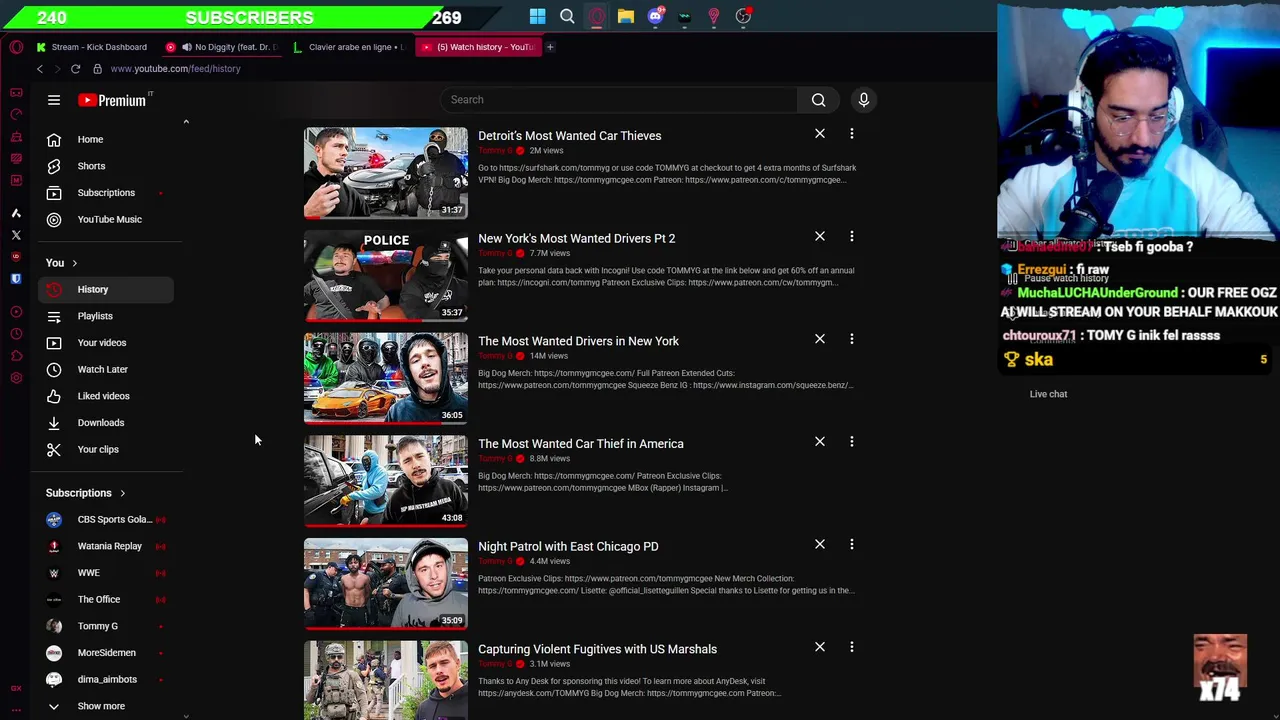Open options for Capturing Violent Fugitives video

852,647
